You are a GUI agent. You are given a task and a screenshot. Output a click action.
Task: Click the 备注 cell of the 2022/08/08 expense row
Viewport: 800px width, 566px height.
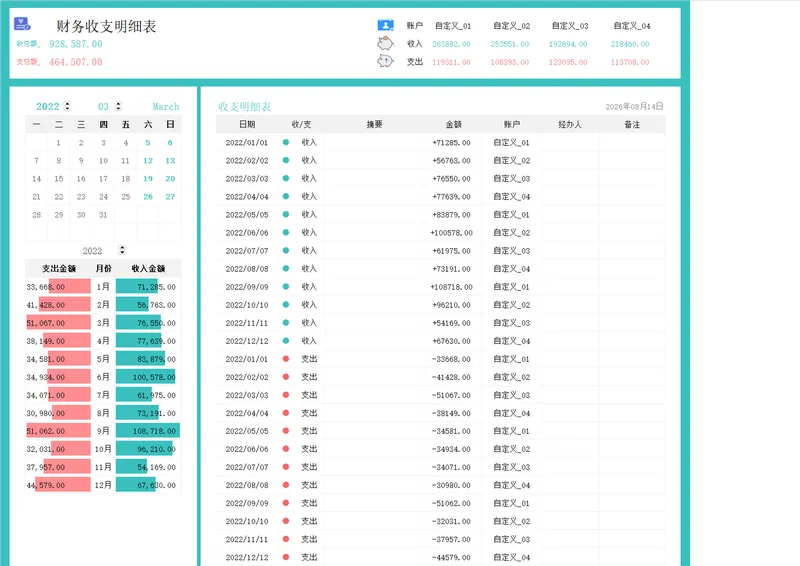click(632, 485)
